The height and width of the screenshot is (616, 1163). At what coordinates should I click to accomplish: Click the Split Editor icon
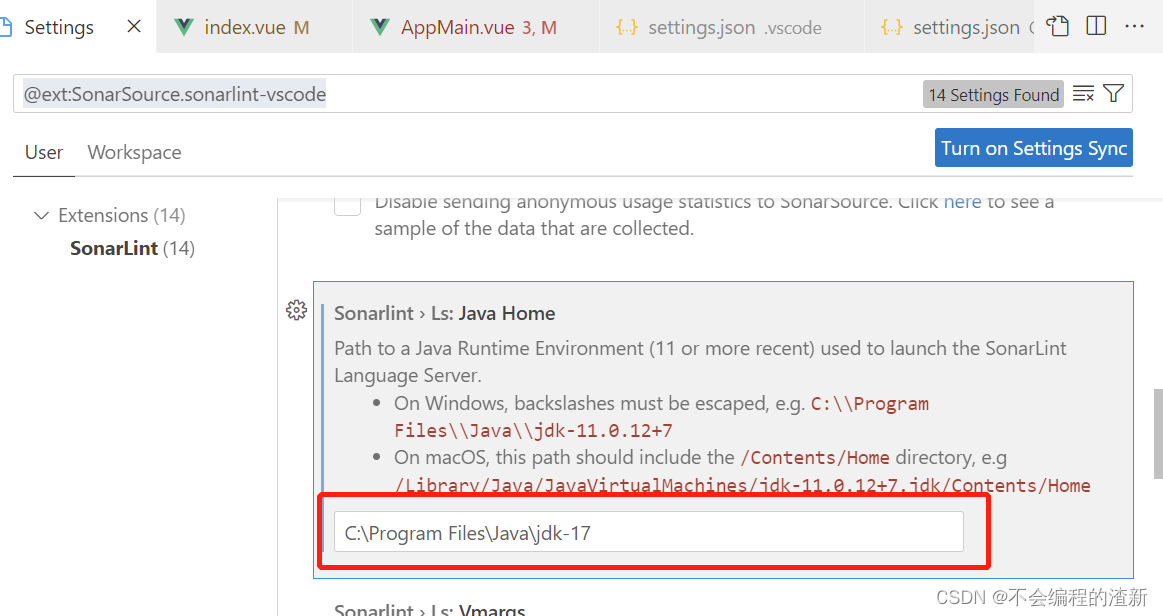(1096, 26)
